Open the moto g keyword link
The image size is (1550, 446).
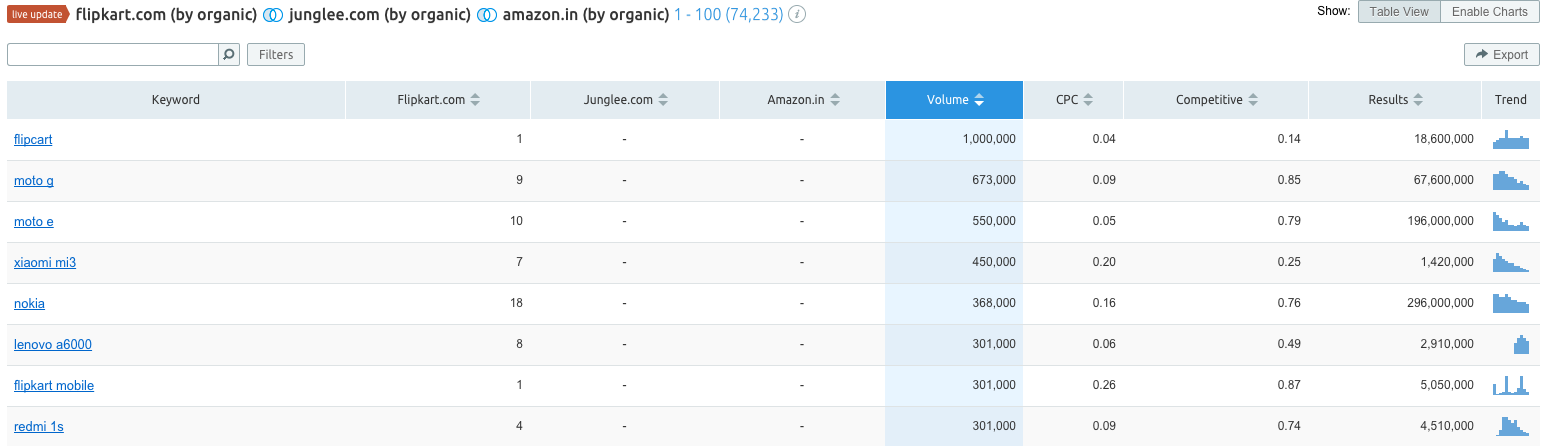coord(34,180)
